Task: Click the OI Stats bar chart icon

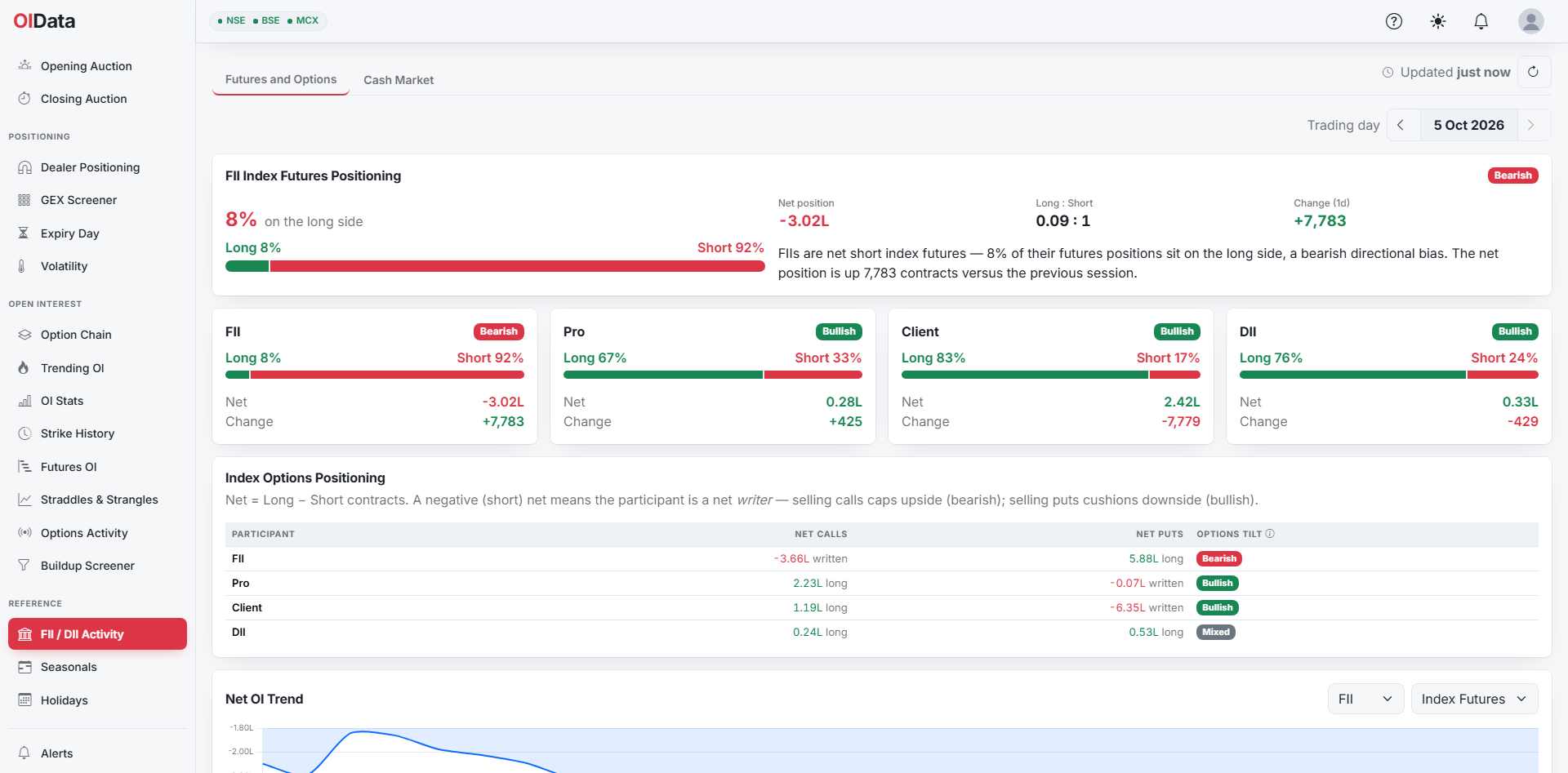Action: pos(24,401)
